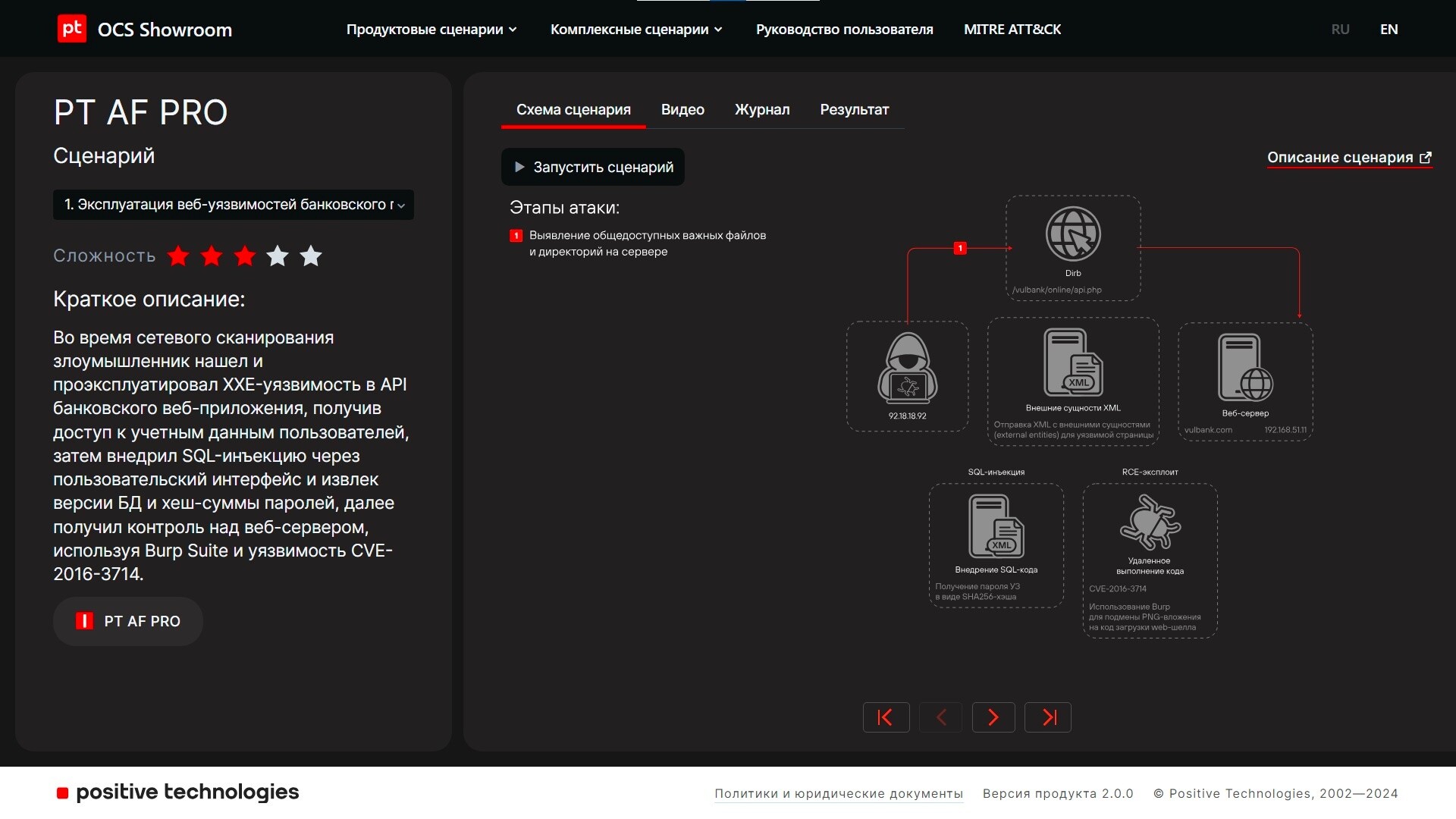The width and height of the screenshot is (1456, 819).
Task: Click the Сложность label
Action: [105, 256]
